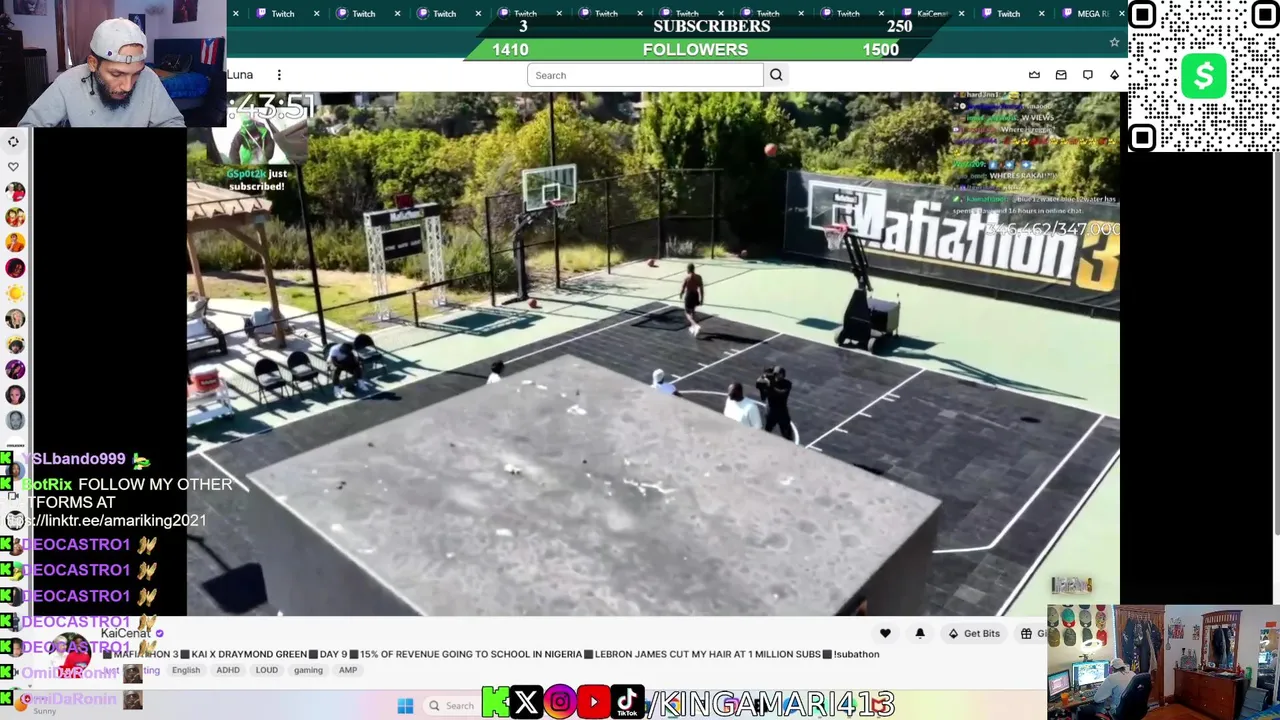Click the Bits diamond icon in top bar
The width and height of the screenshot is (1280, 720).
(1114, 75)
